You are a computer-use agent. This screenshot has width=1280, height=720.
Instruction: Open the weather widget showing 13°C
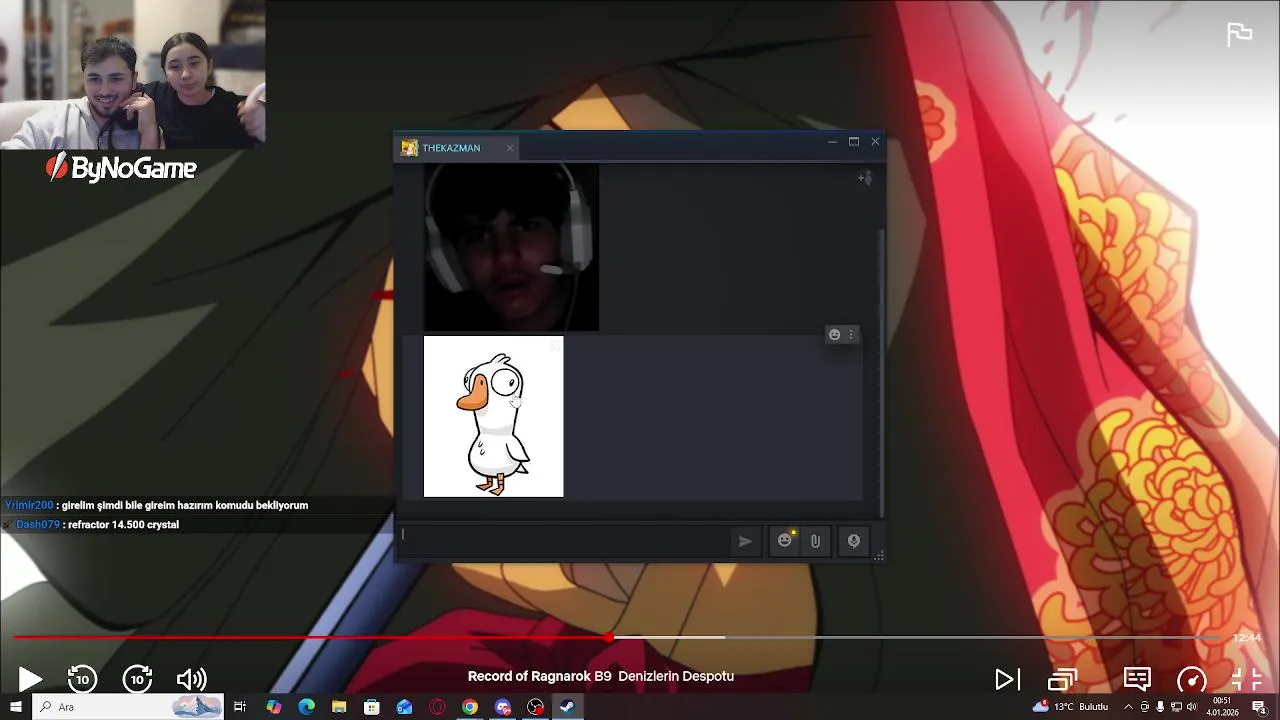pyautogui.click(x=1070, y=707)
